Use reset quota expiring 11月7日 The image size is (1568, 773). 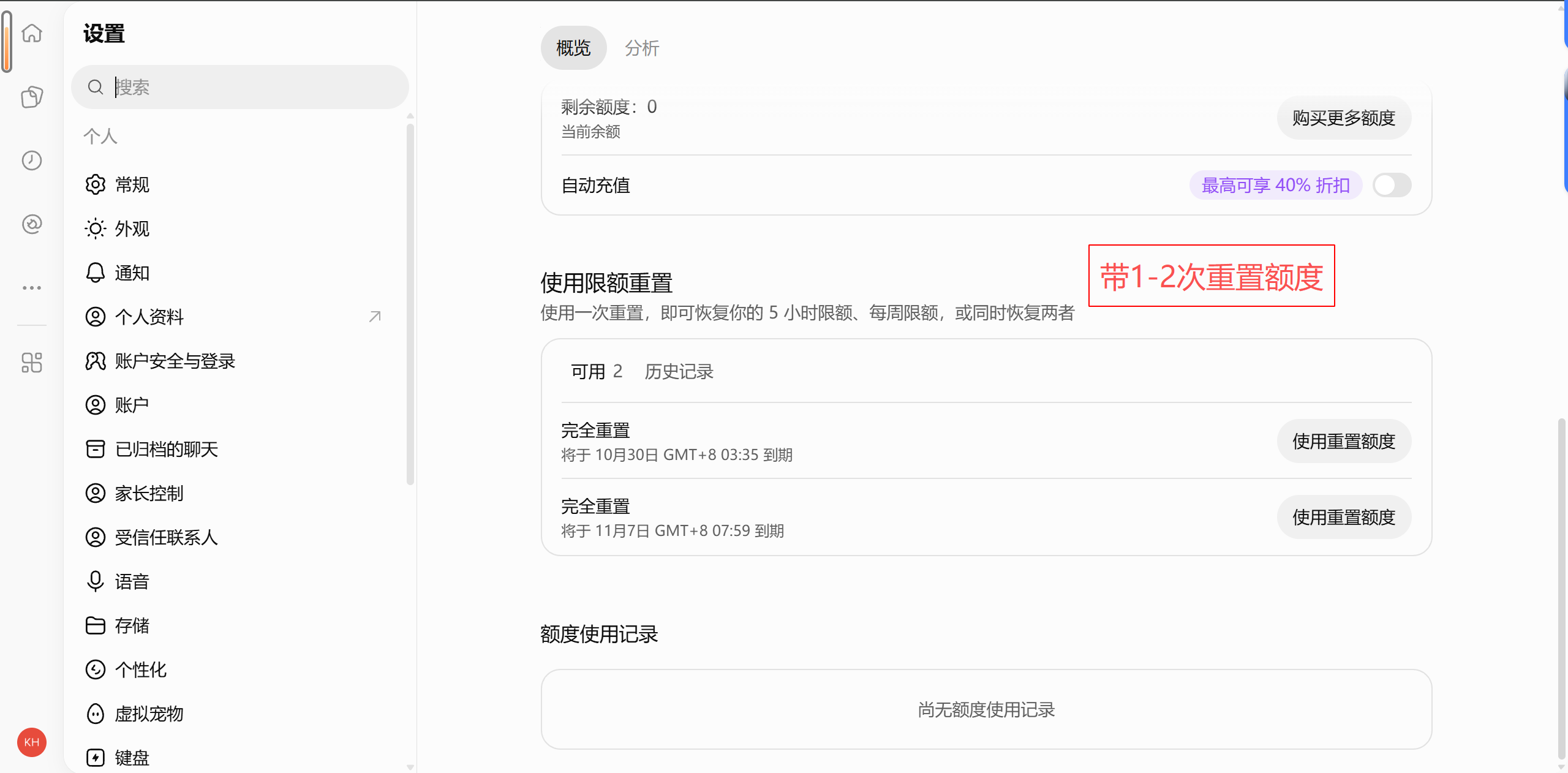1344,517
